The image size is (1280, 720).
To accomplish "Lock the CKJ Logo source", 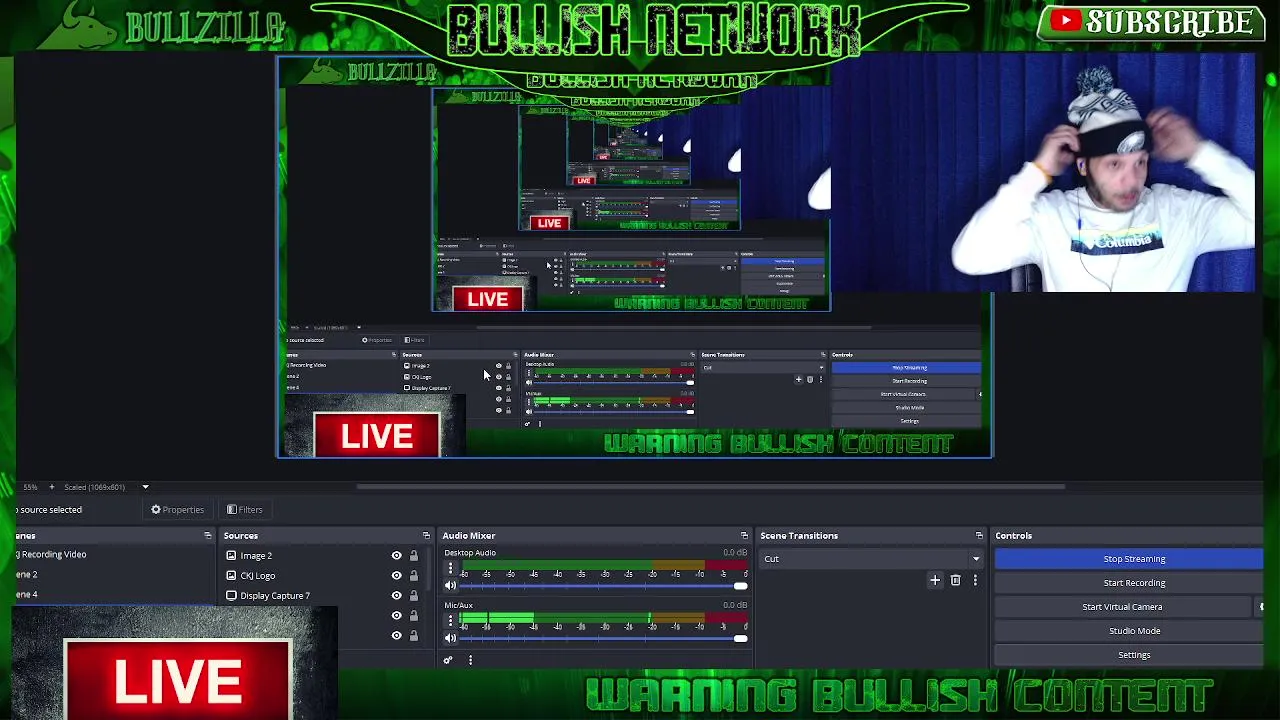I will pyautogui.click(x=413, y=576).
